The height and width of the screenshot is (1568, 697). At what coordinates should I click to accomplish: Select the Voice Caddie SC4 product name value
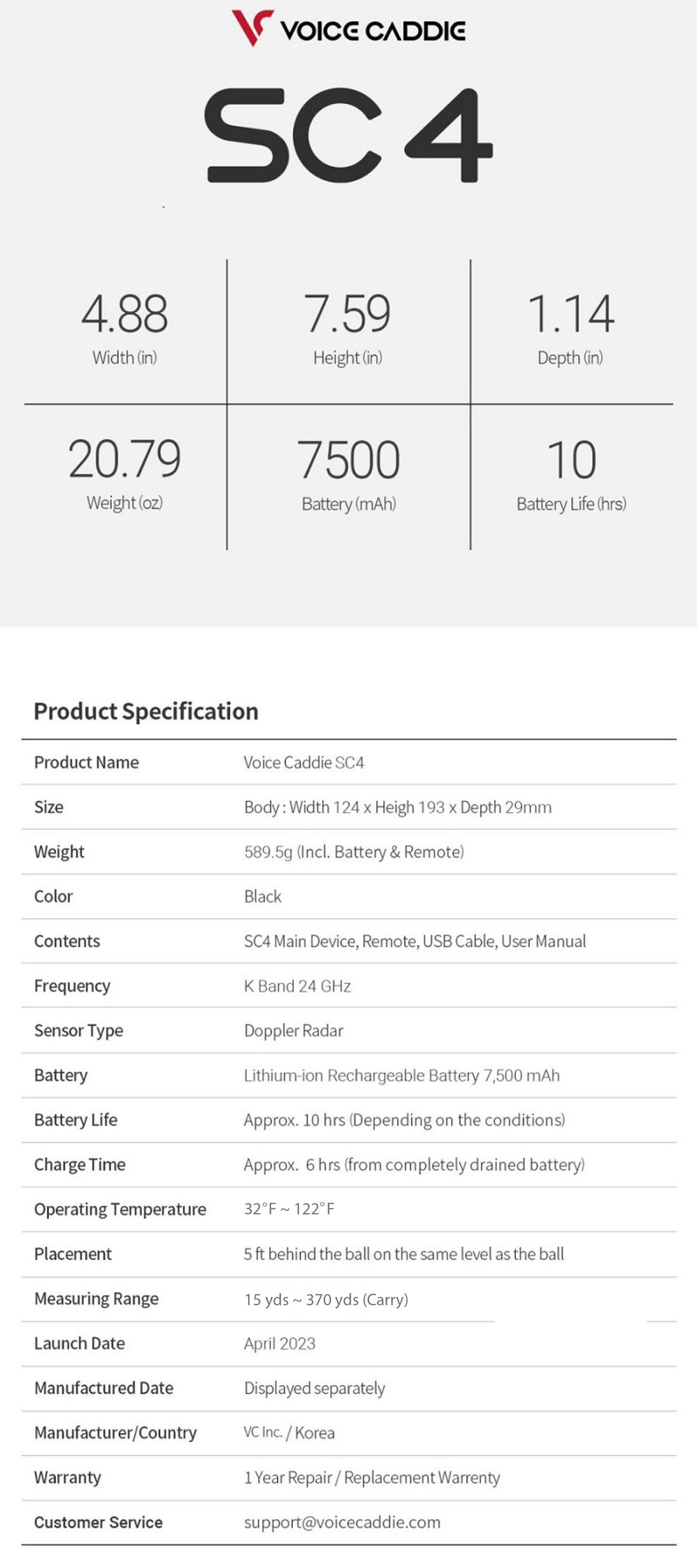304,763
